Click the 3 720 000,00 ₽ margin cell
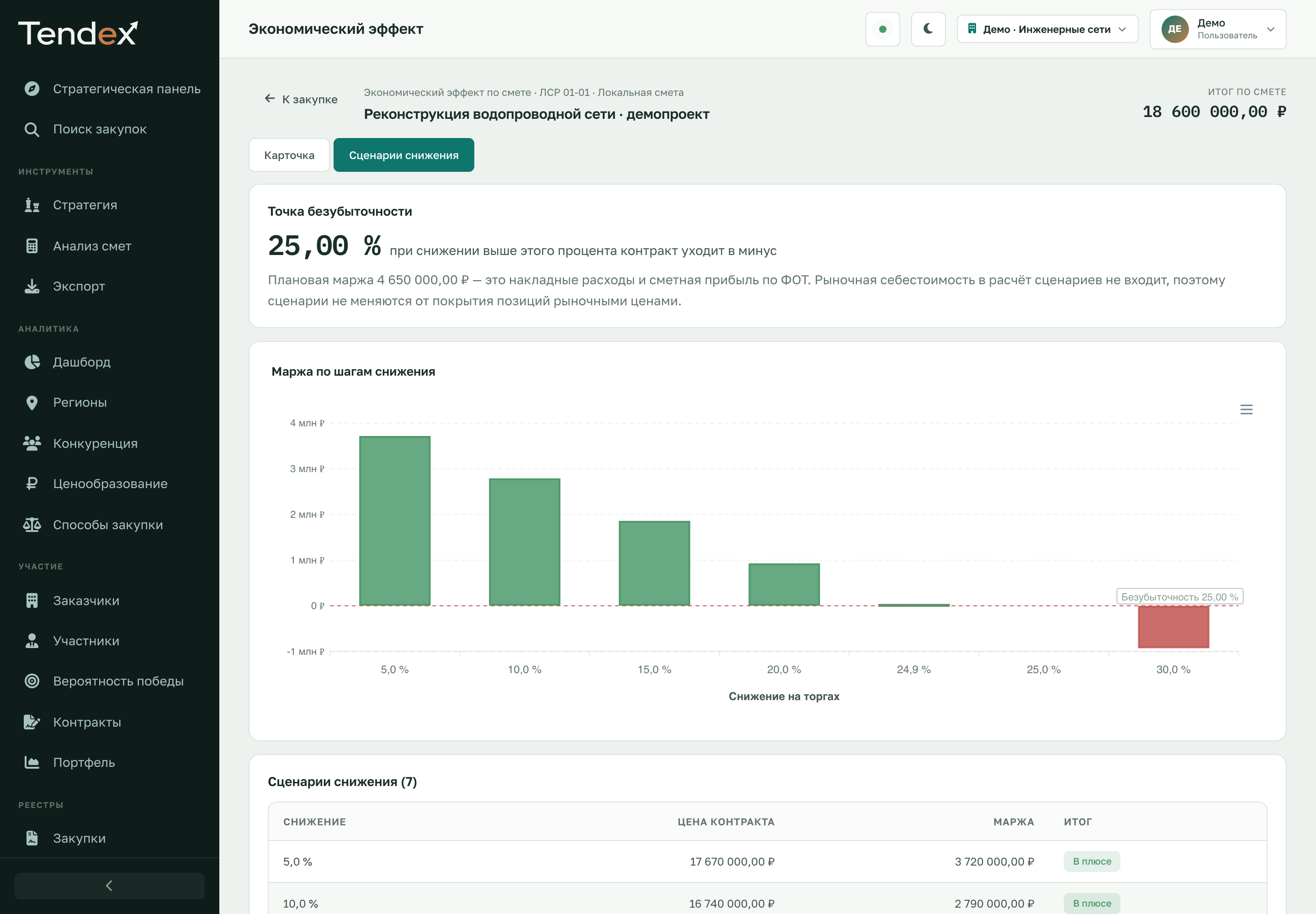Screen dimensions: 1316x914 click(x=994, y=862)
